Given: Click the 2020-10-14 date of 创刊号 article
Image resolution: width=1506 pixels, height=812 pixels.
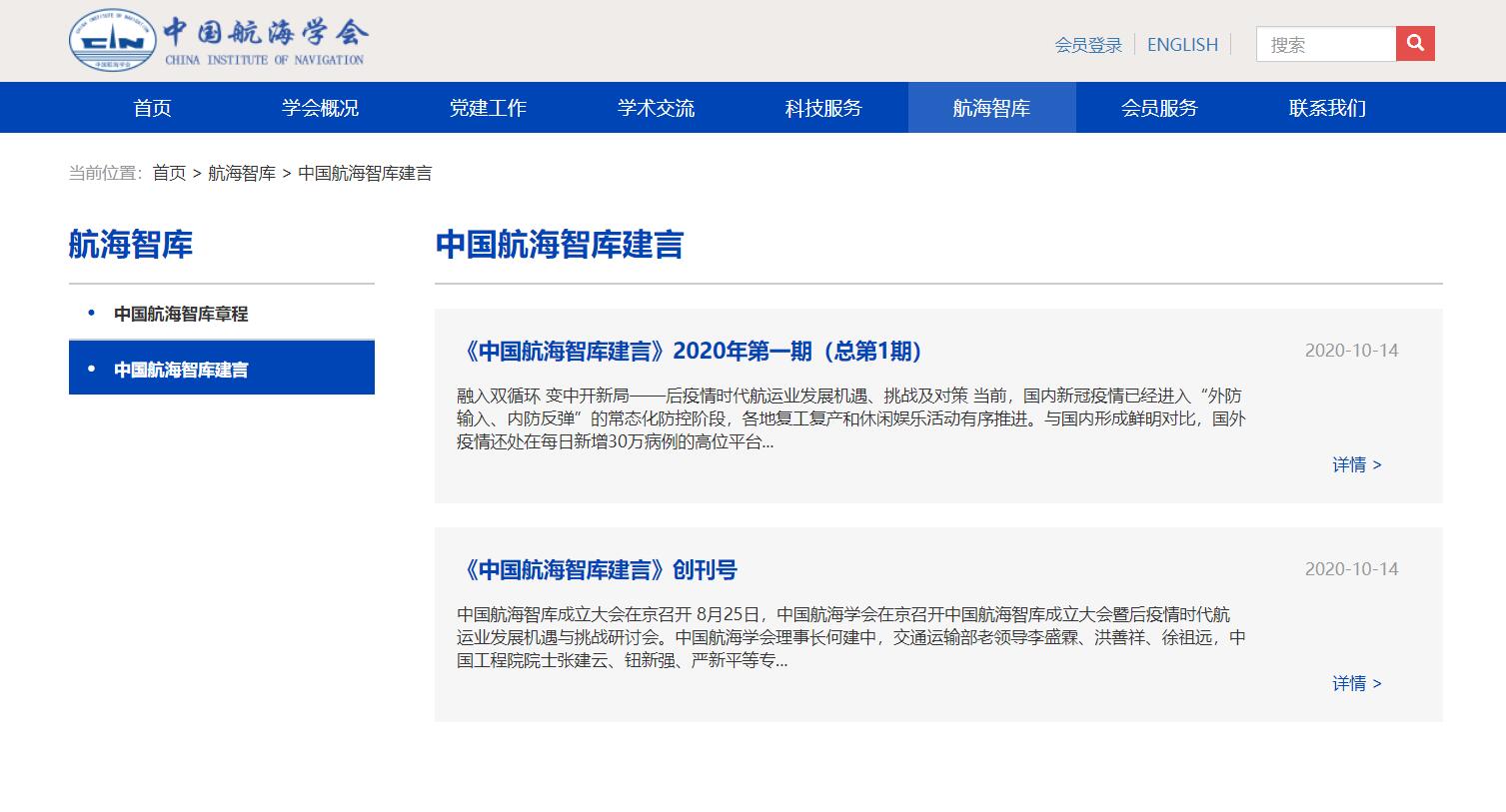Looking at the screenshot, I should (x=1352, y=569).
